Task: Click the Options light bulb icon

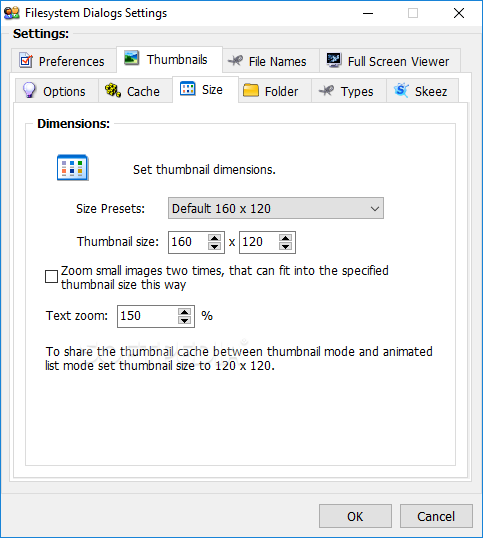Action: 29,90
